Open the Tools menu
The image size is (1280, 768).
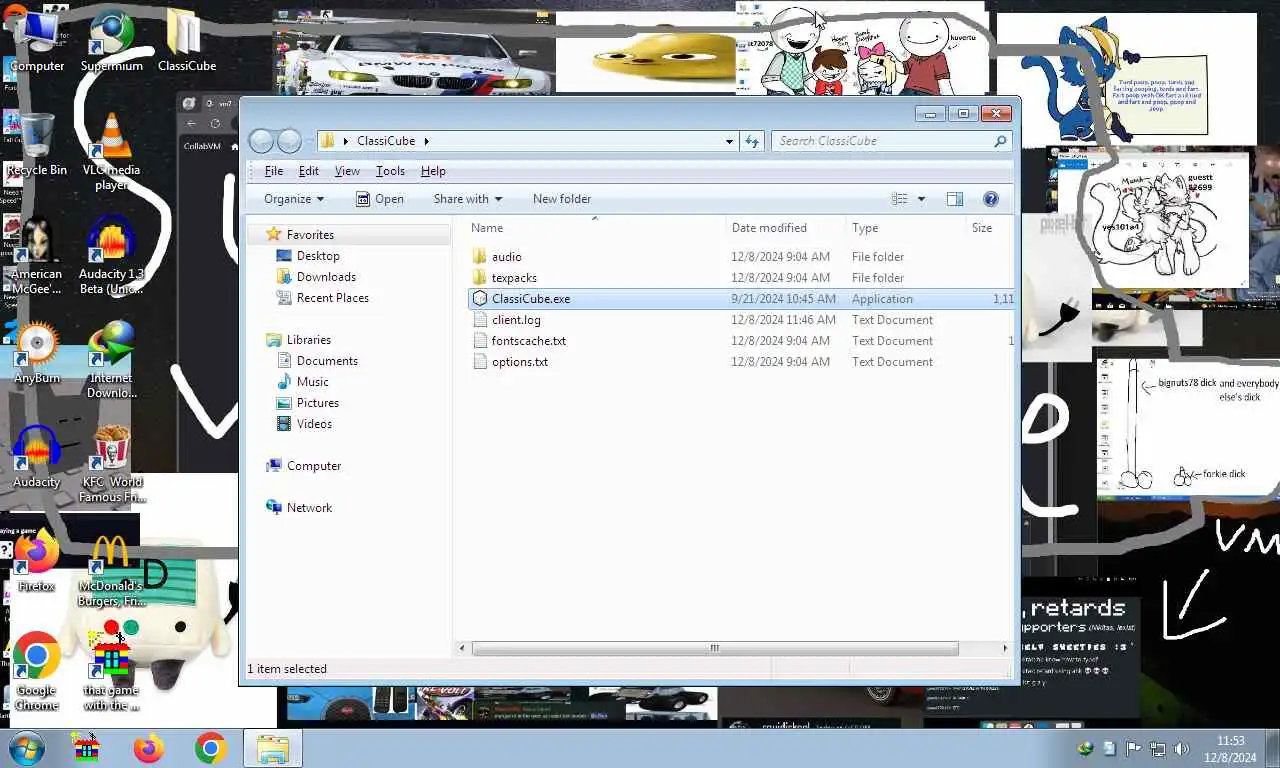coord(390,171)
